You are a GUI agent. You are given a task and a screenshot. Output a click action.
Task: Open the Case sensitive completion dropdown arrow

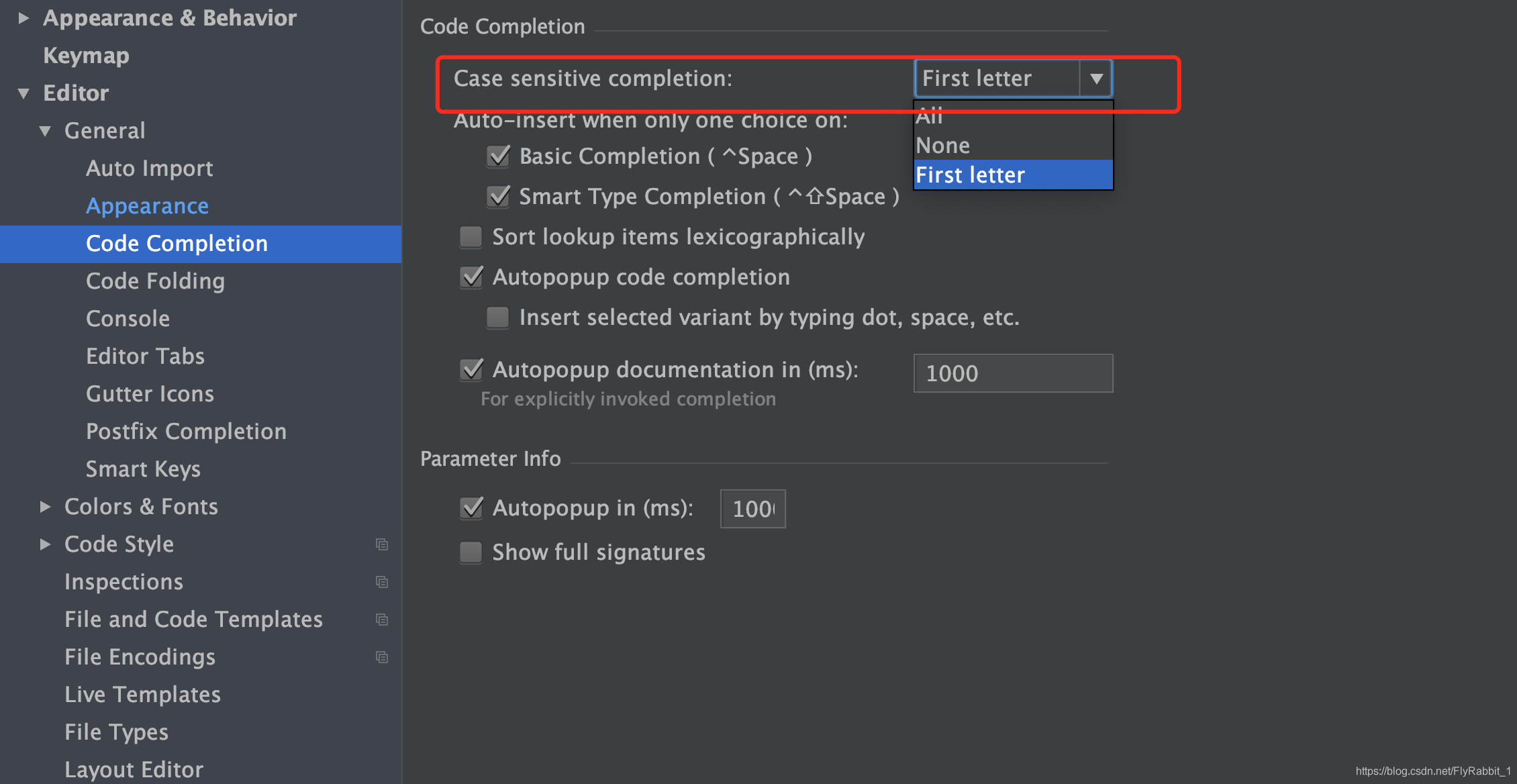[1095, 79]
